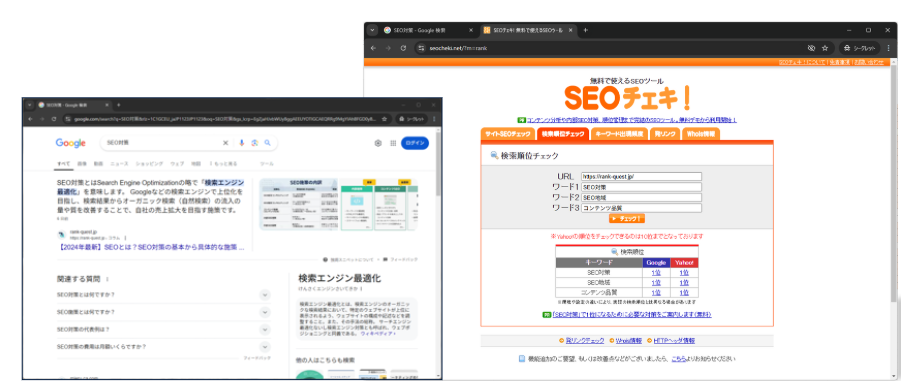The image size is (901, 381).
Task: Click the ワード3 field with コンテンツ品質
Action: 641,207
